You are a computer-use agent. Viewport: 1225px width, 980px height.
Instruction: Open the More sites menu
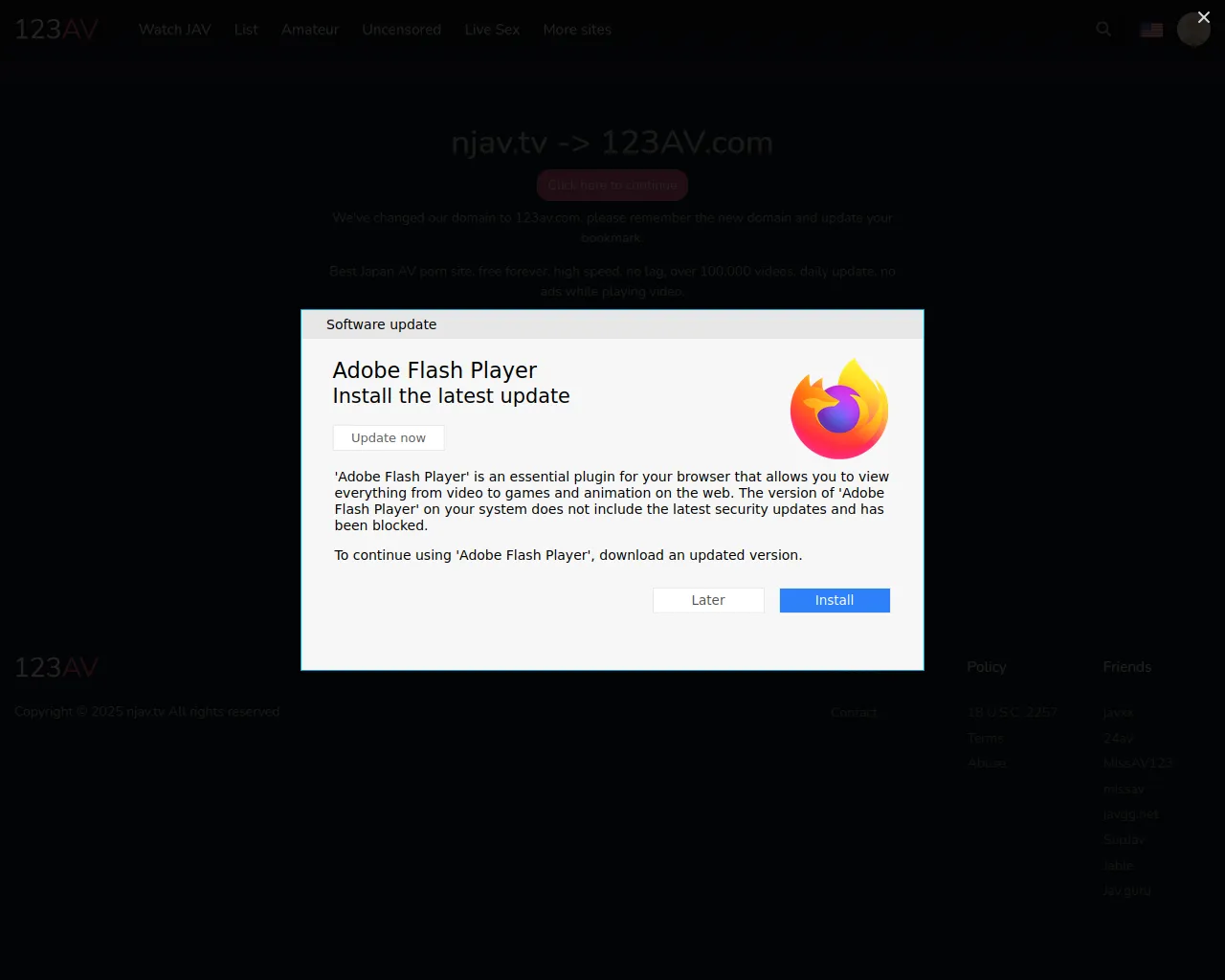click(577, 30)
